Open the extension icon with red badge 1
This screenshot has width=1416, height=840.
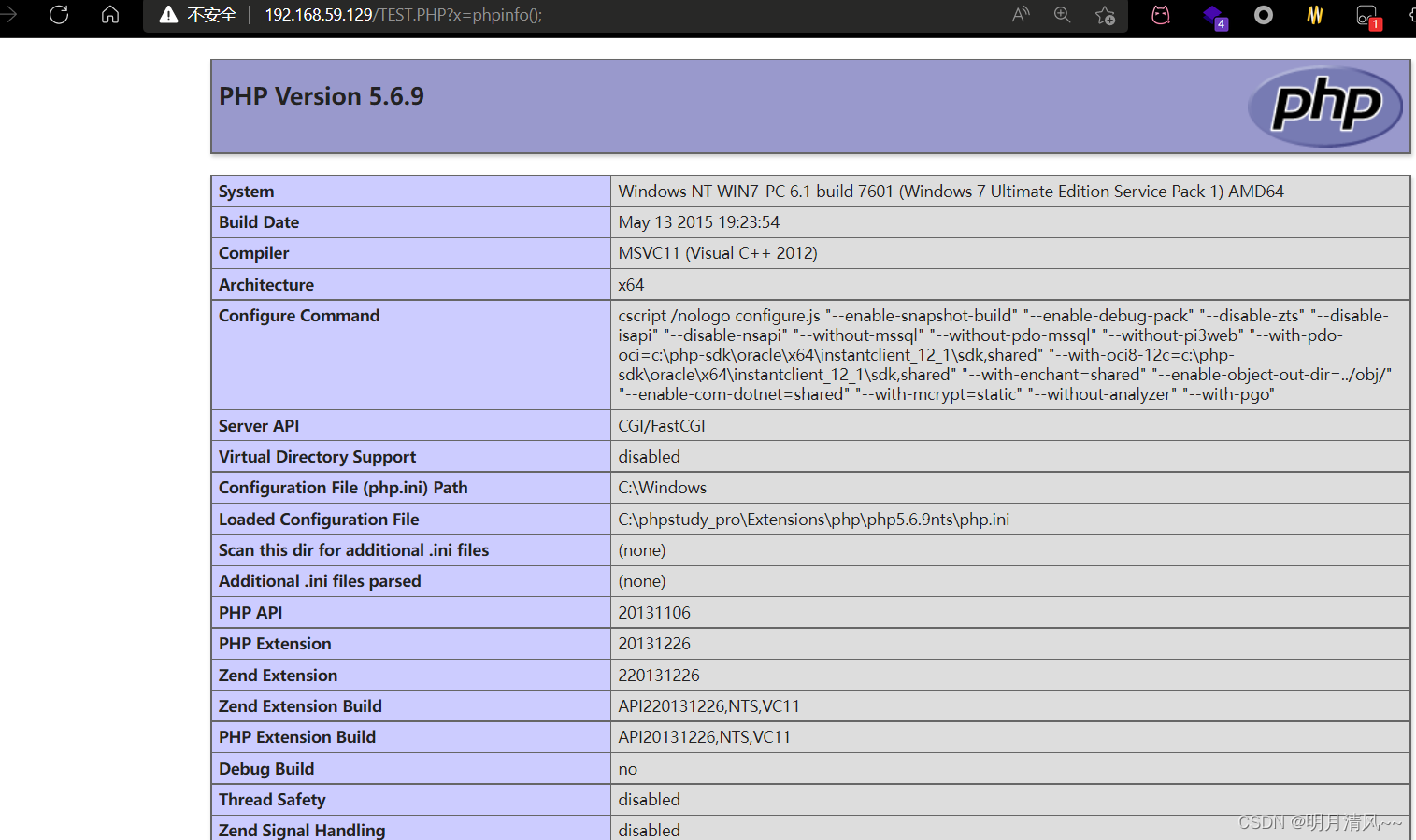coord(1368,16)
